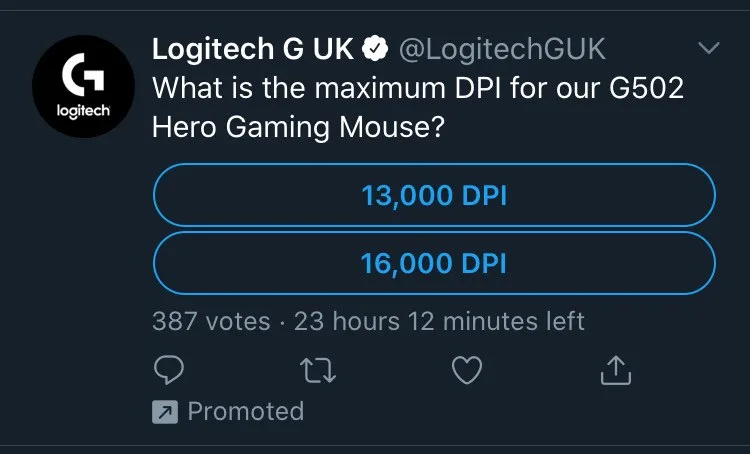
Task: Click the logitech wordmark inside the avatar
Action: [x=84, y=108]
